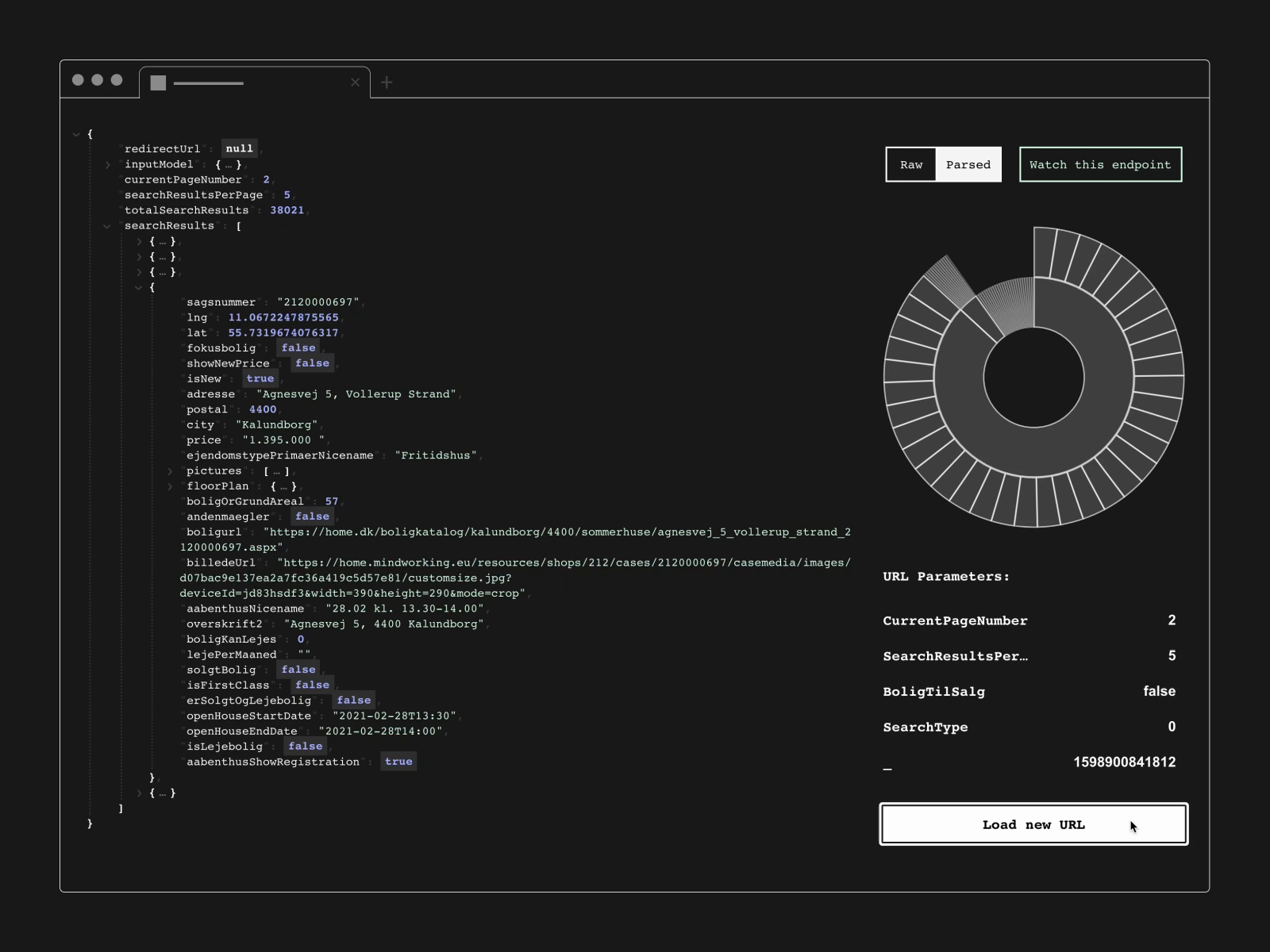
Task: Toggle the isNew true badge
Action: (x=260, y=378)
